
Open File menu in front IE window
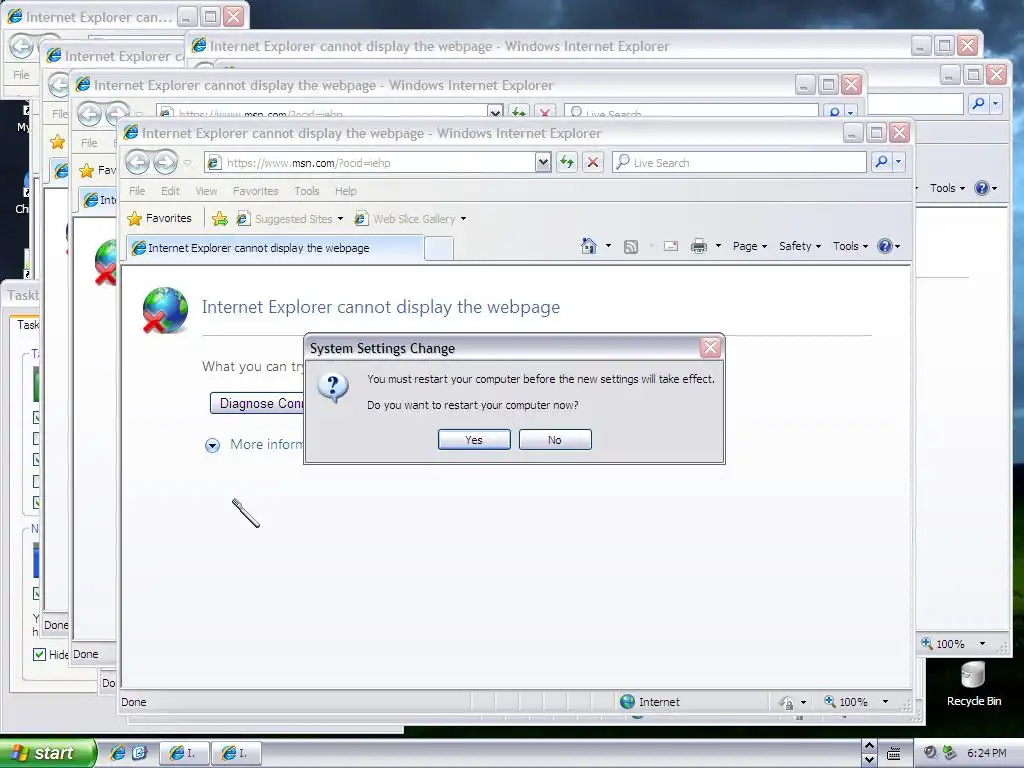click(x=137, y=191)
